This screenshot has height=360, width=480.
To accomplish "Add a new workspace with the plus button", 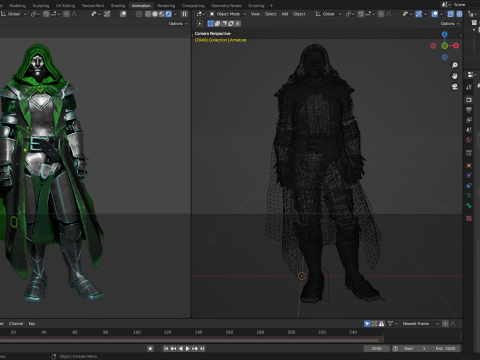I will tap(271, 6).
